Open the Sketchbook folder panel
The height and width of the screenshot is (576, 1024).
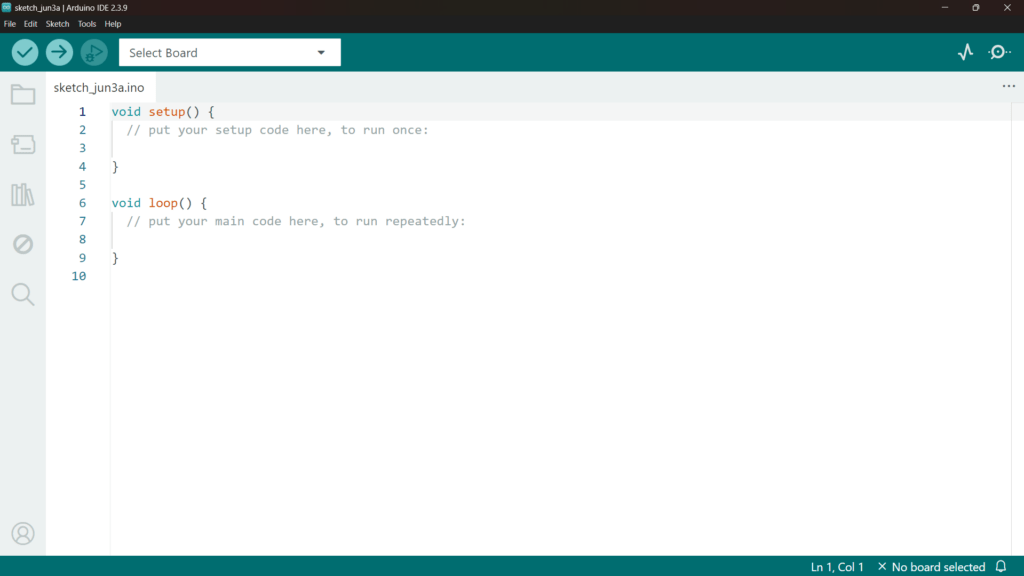(23, 95)
